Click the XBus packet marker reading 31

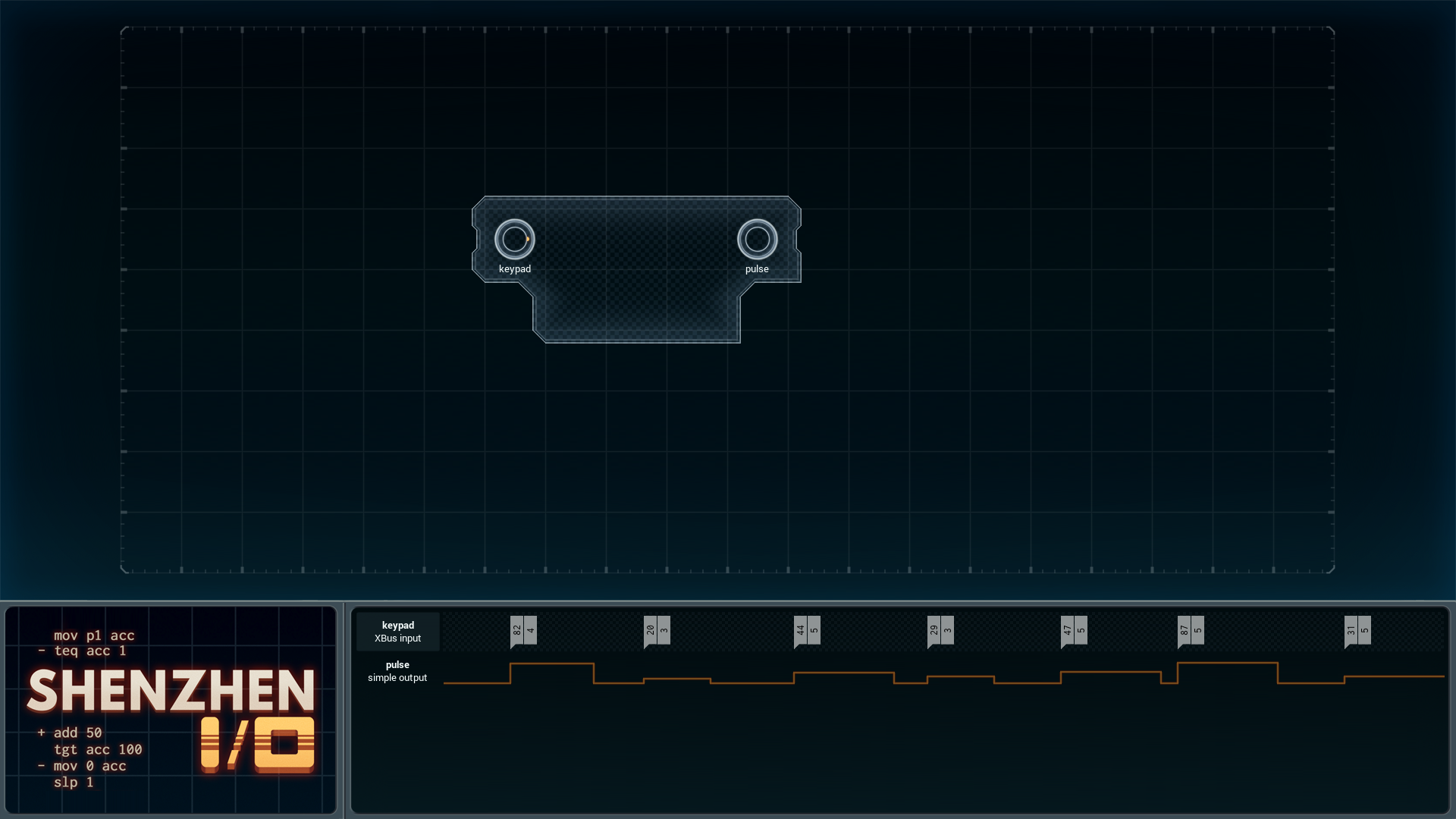1351,631
